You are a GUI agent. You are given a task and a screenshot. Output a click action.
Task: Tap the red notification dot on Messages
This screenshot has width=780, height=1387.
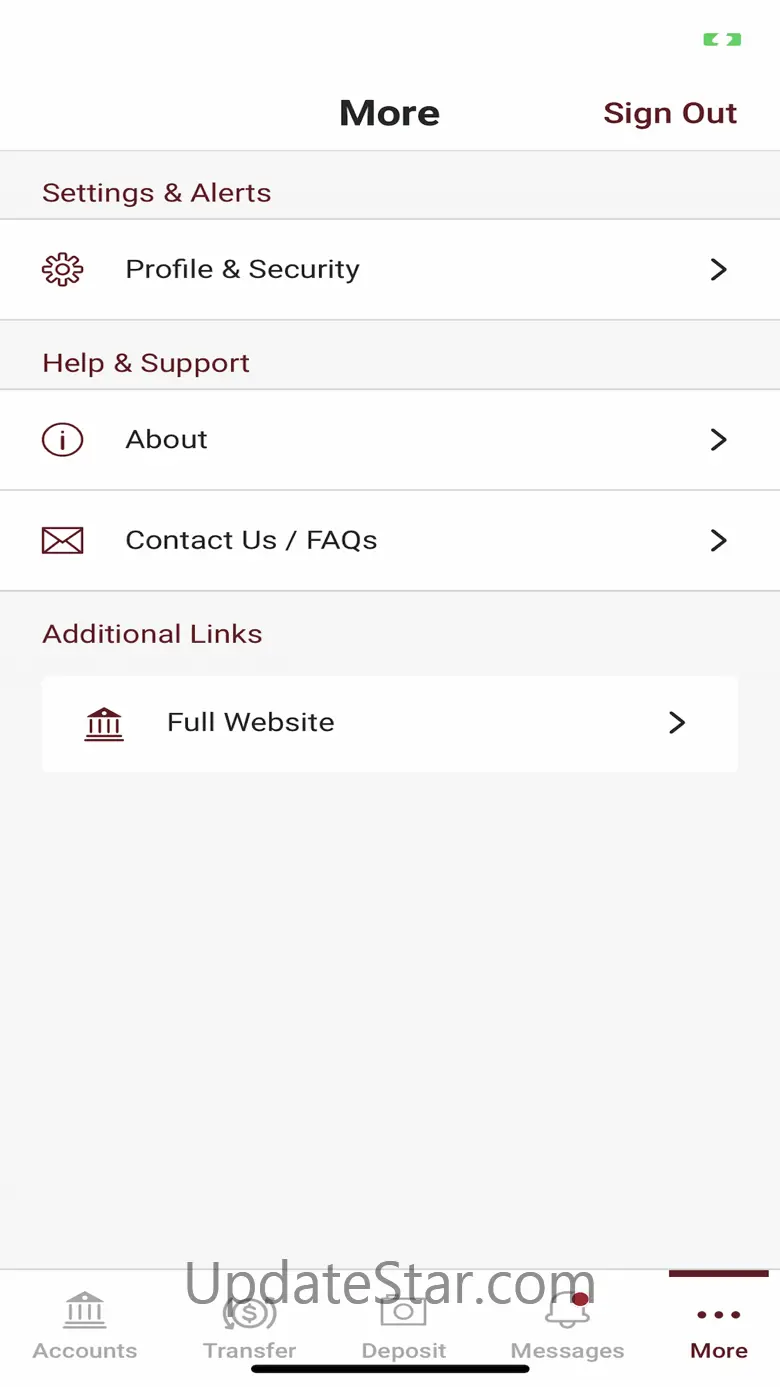(580, 1299)
